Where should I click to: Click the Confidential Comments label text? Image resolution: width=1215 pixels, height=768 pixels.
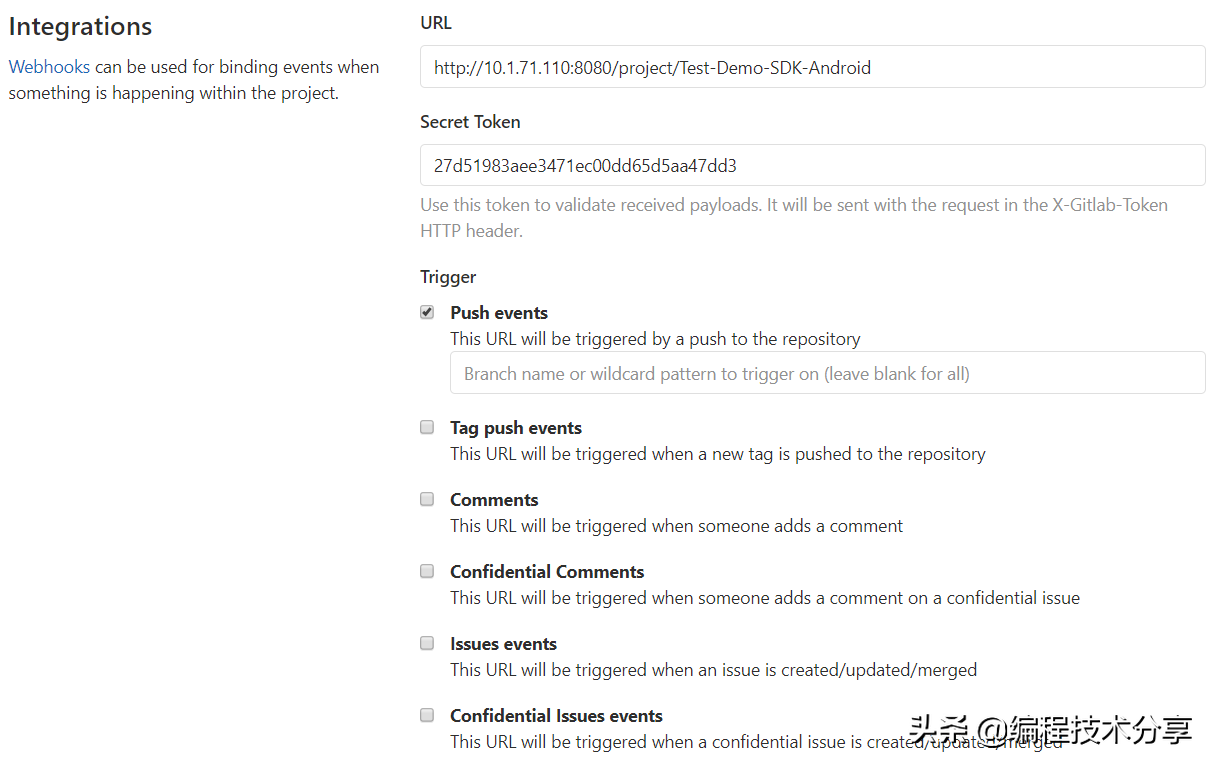(547, 572)
